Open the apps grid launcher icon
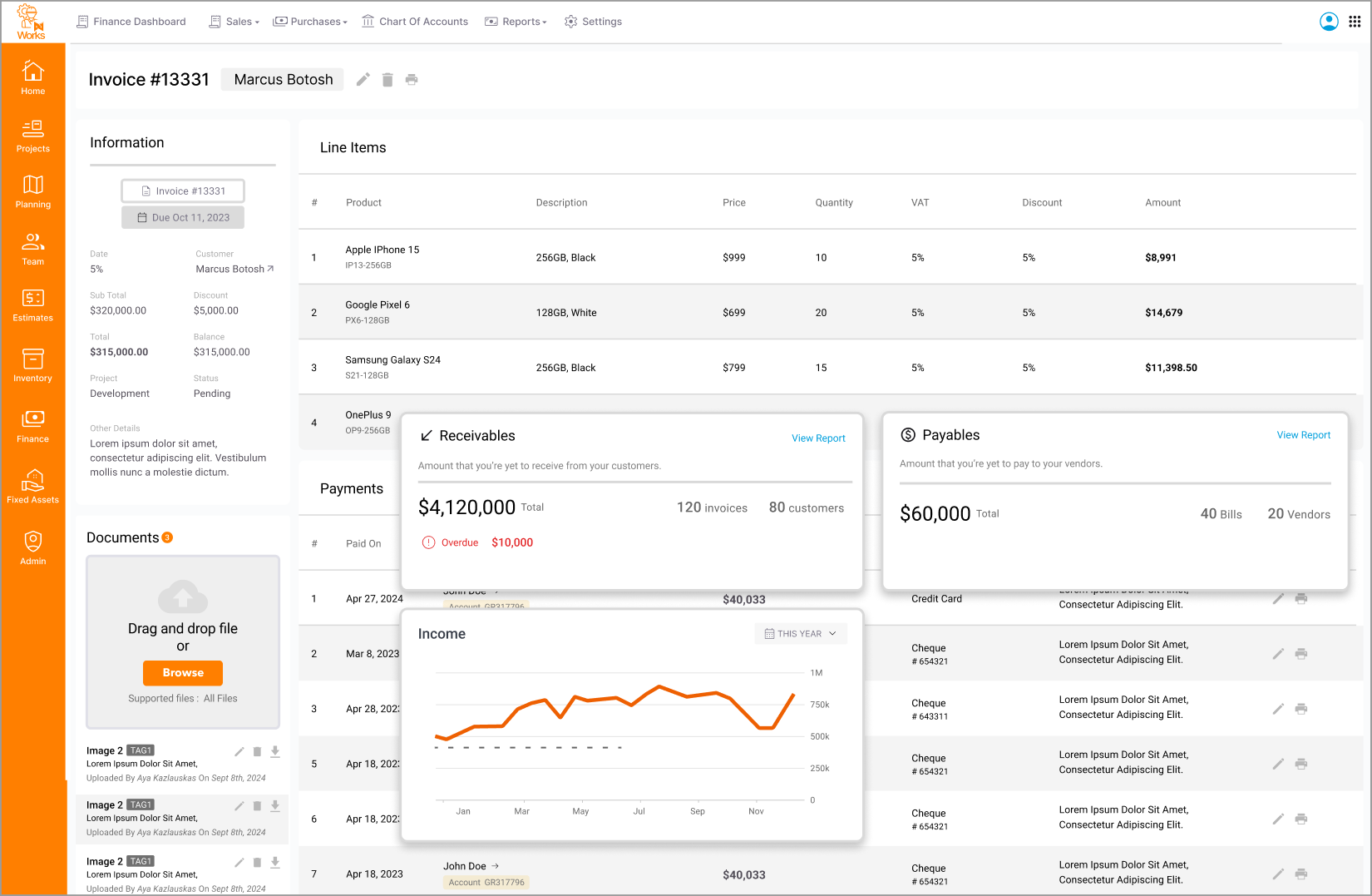Viewport: 1372px width, 896px height. click(x=1355, y=22)
